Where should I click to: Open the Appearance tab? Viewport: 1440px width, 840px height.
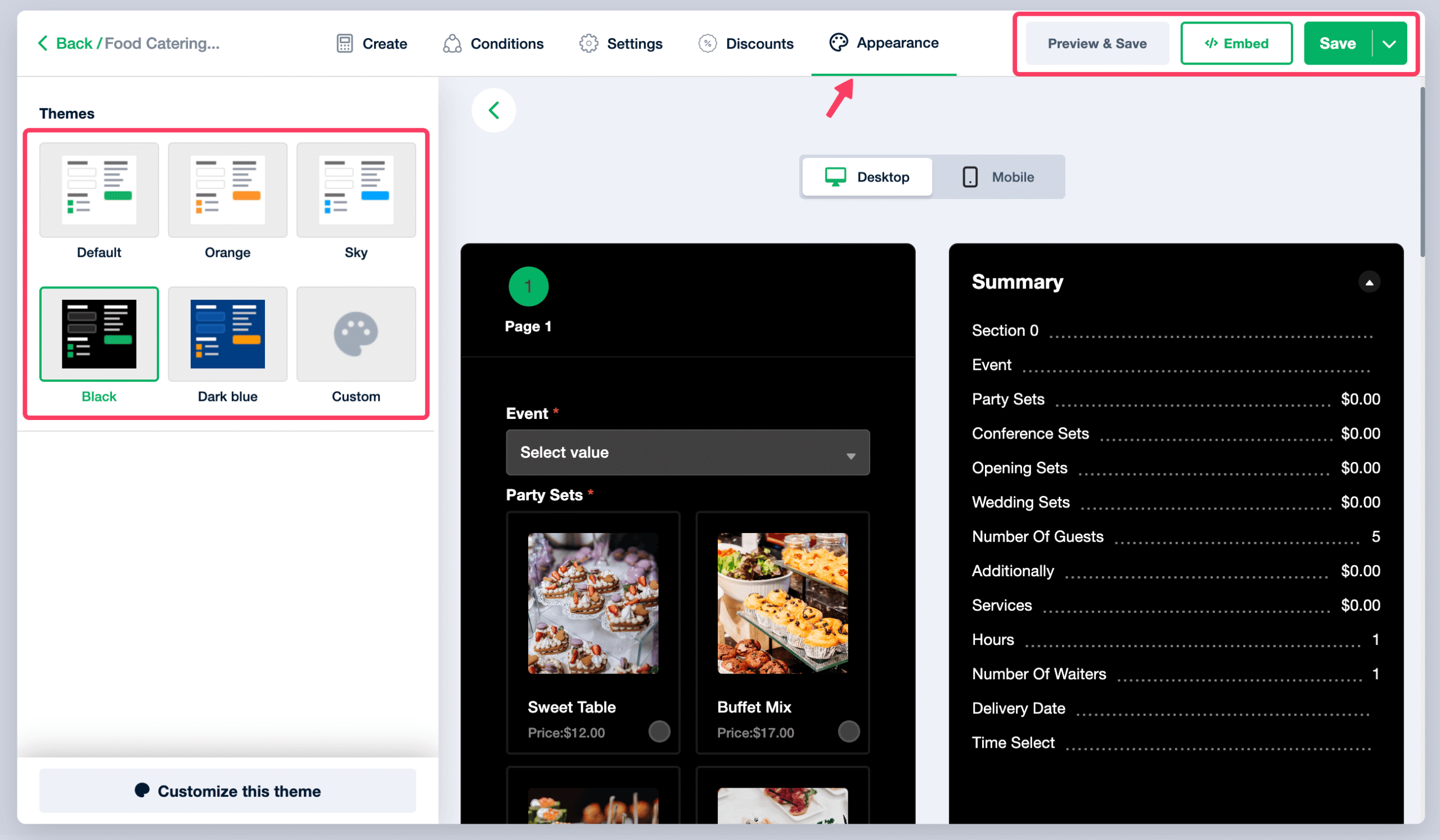point(884,43)
